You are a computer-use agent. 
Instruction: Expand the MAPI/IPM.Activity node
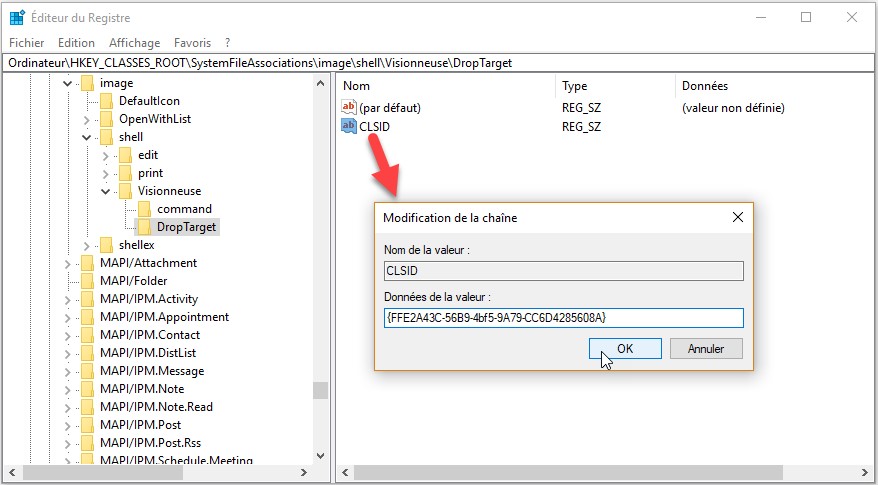pyautogui.click(x=67, y=300)
